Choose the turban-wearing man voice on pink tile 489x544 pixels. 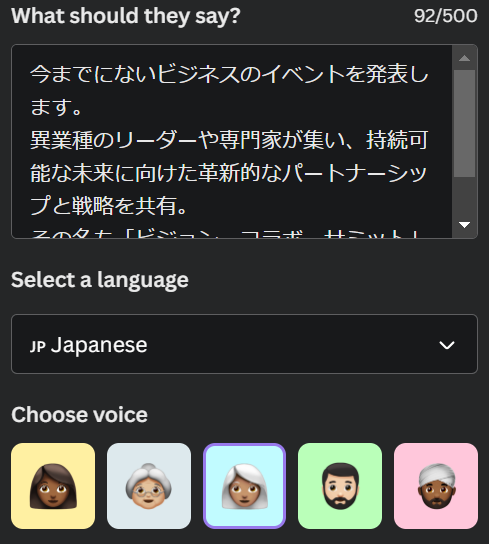click(x=436, y=486)
